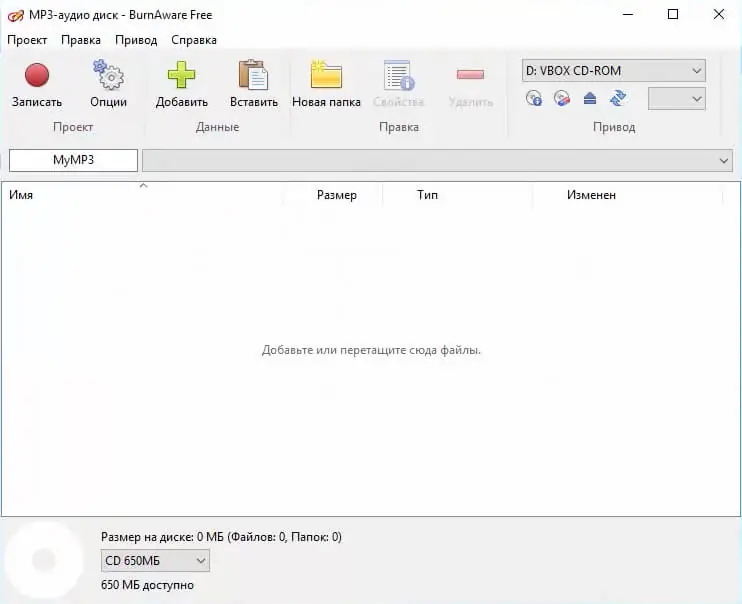Open Опции settings gear icon

[108, 84]
